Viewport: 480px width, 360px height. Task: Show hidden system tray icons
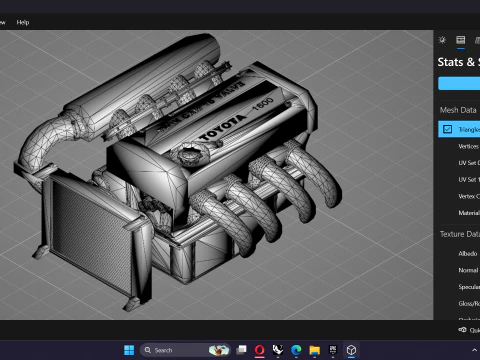pyautogui.click(x=474, y=350)
